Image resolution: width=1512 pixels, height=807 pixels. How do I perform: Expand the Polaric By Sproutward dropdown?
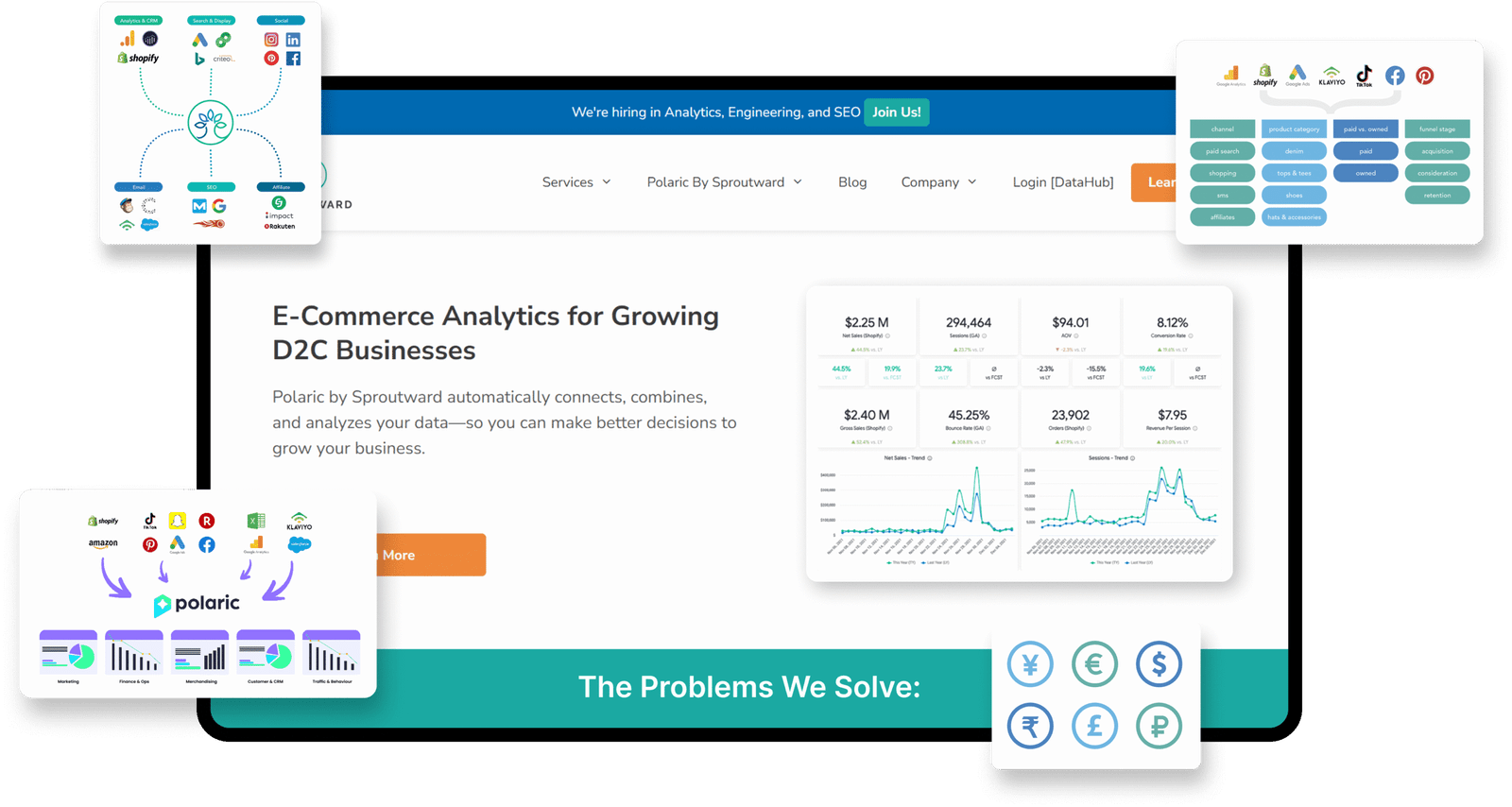pyautogui.click(x=725, y=182)
